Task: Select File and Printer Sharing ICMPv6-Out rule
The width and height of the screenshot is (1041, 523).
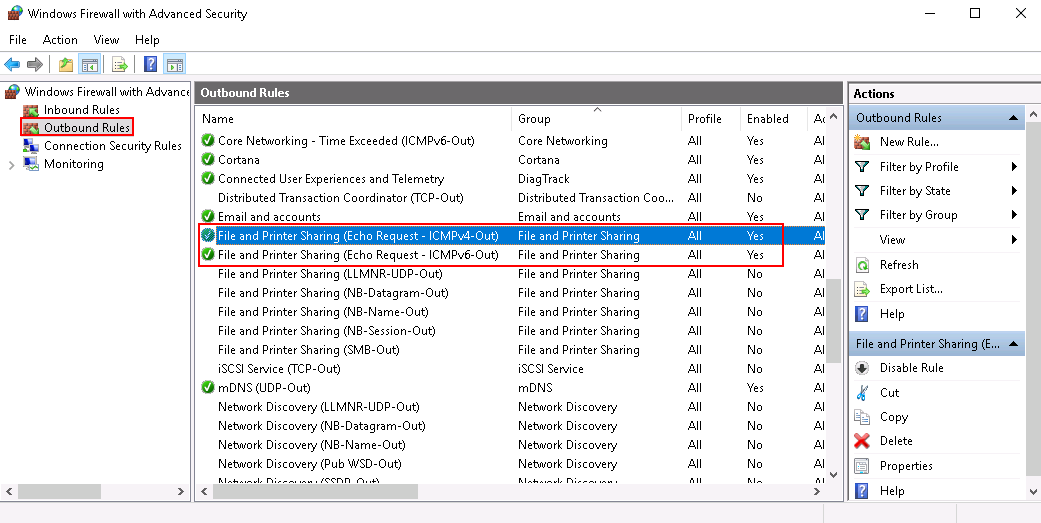Action: click(x=511, y=255)
